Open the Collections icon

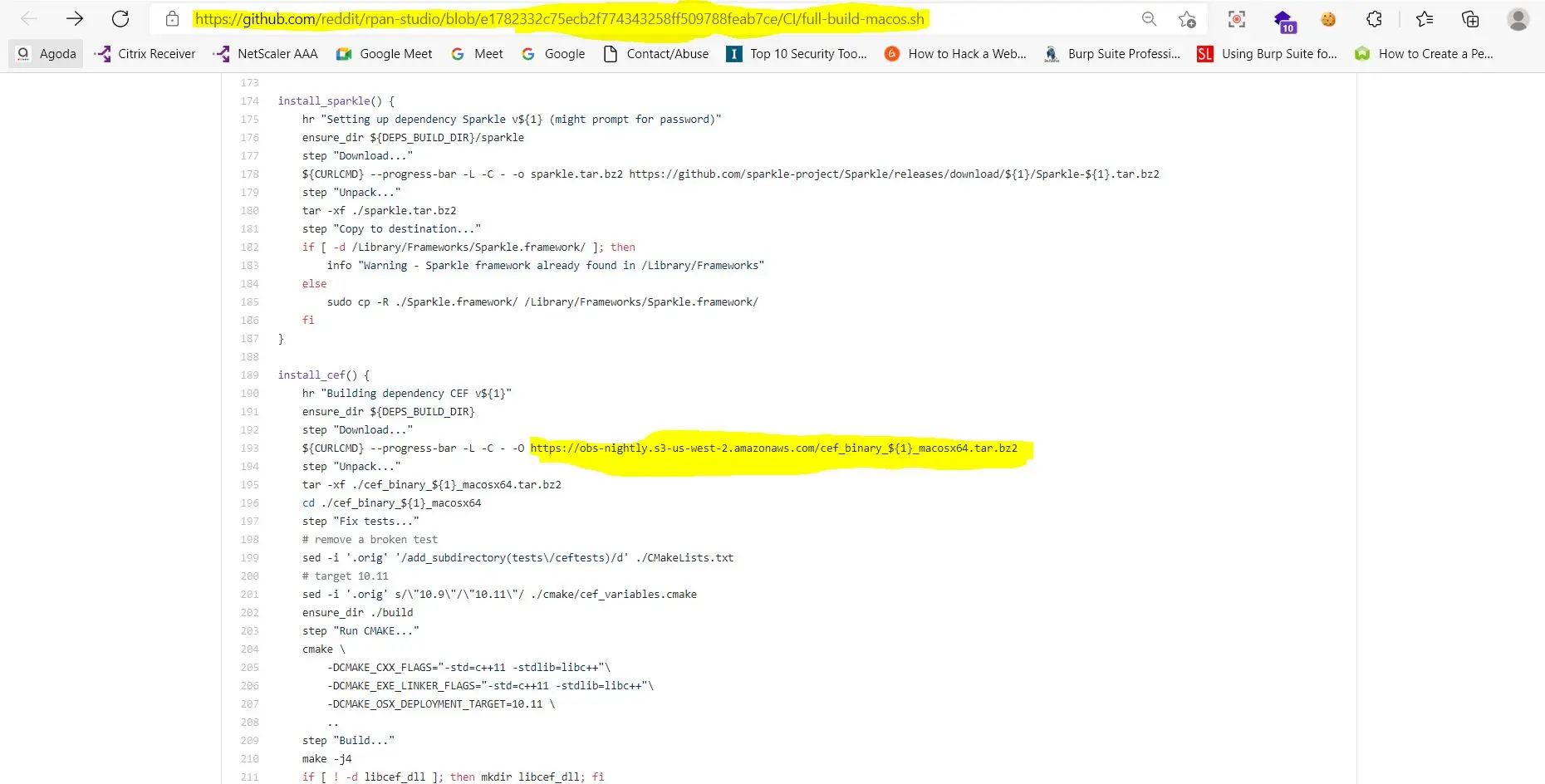(x=1470, y=19)
